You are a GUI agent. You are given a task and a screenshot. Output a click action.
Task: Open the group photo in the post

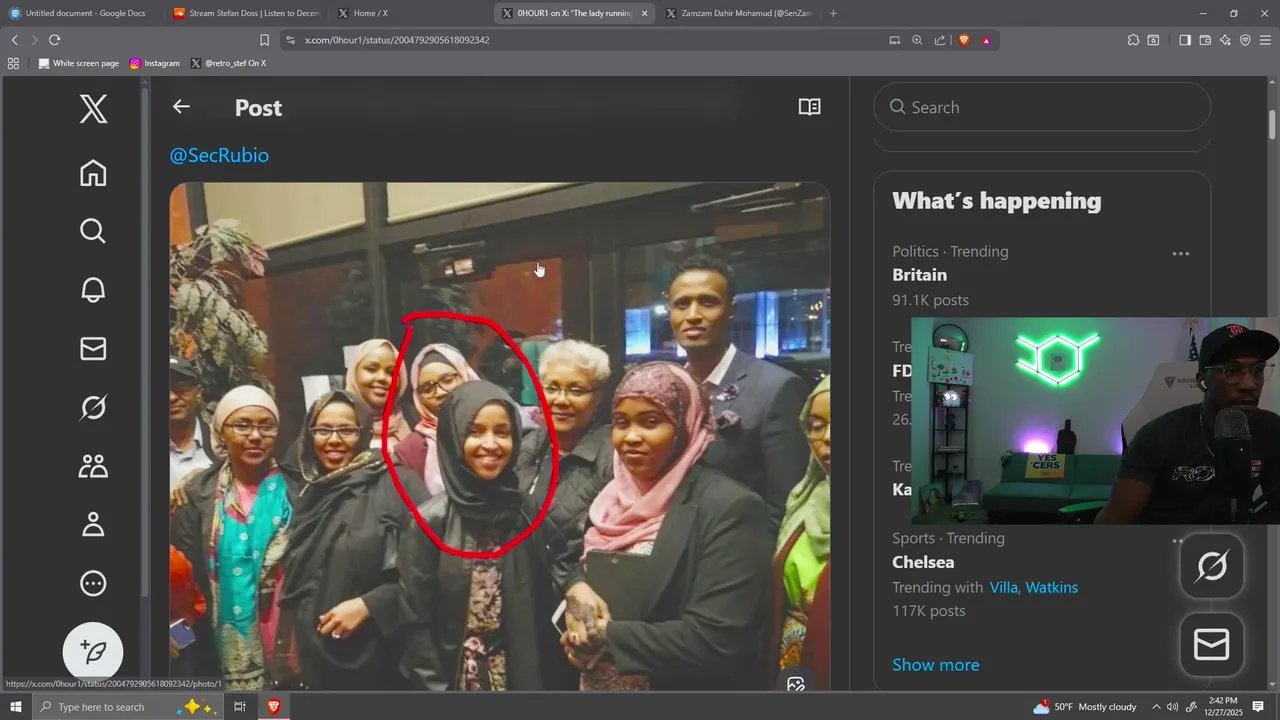(499, 436)
